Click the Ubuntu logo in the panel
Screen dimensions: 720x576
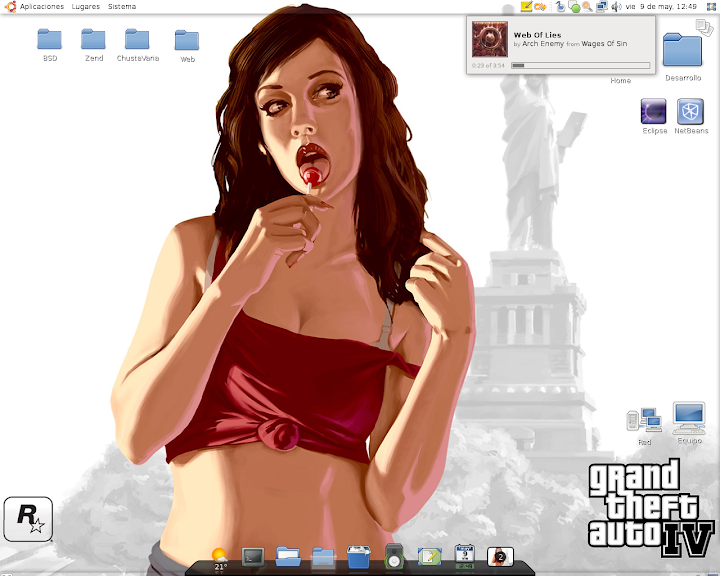[x=10, y=6]
